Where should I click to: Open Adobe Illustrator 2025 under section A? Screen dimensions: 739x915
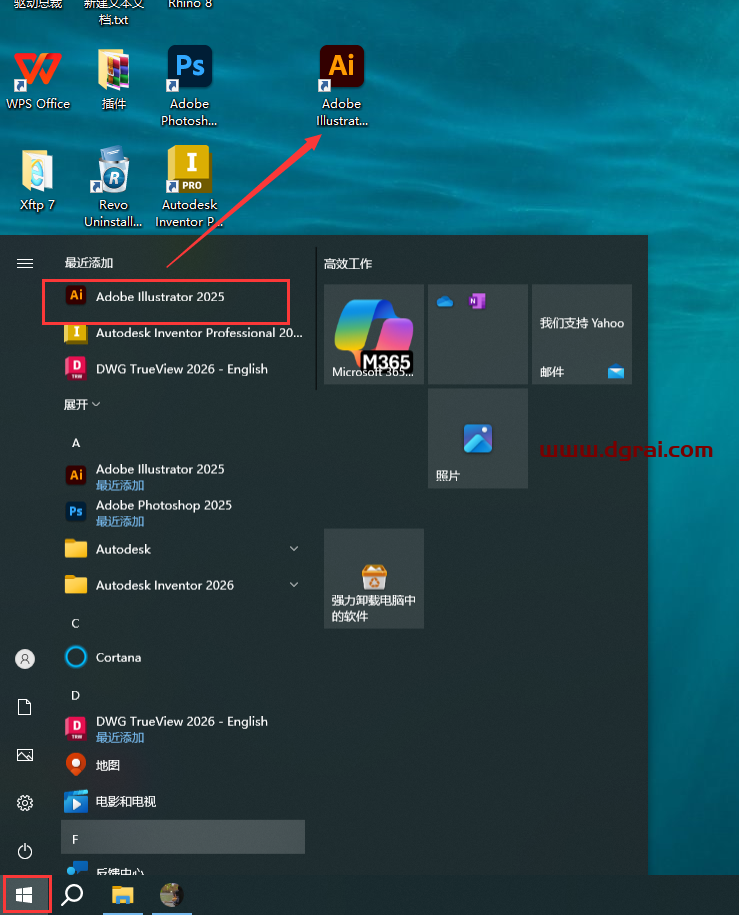183,476
